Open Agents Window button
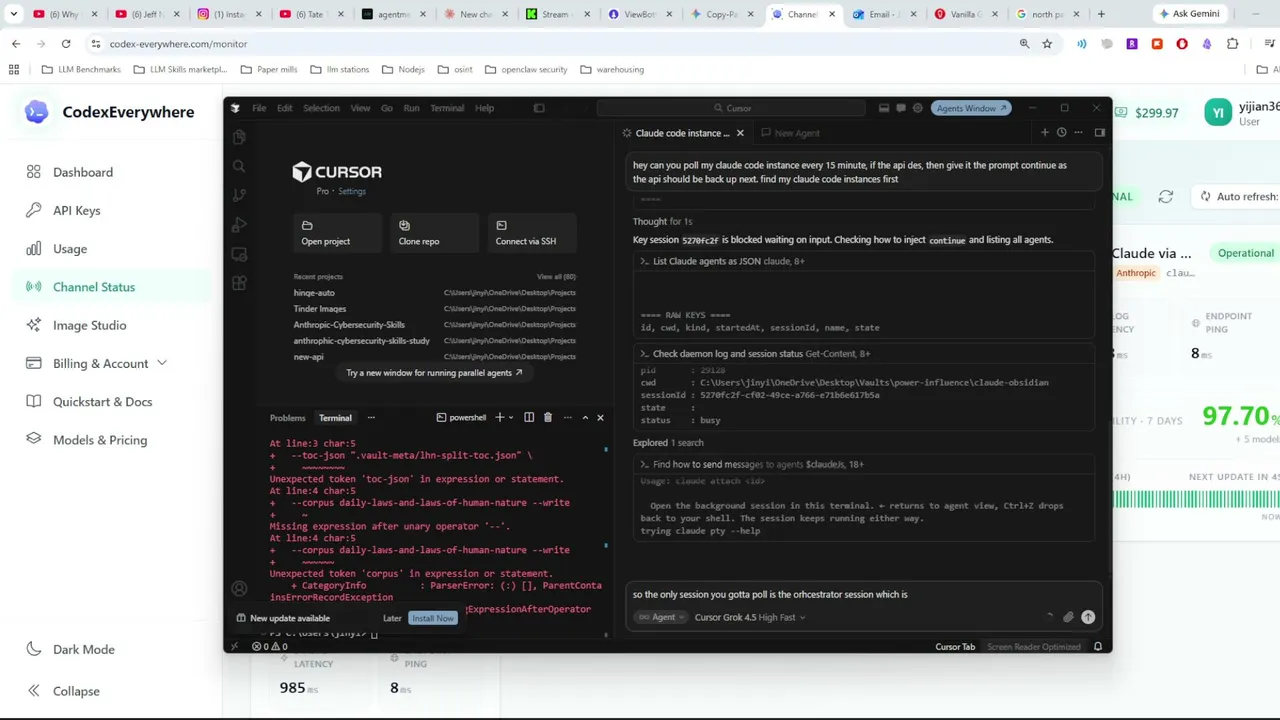 971,108
